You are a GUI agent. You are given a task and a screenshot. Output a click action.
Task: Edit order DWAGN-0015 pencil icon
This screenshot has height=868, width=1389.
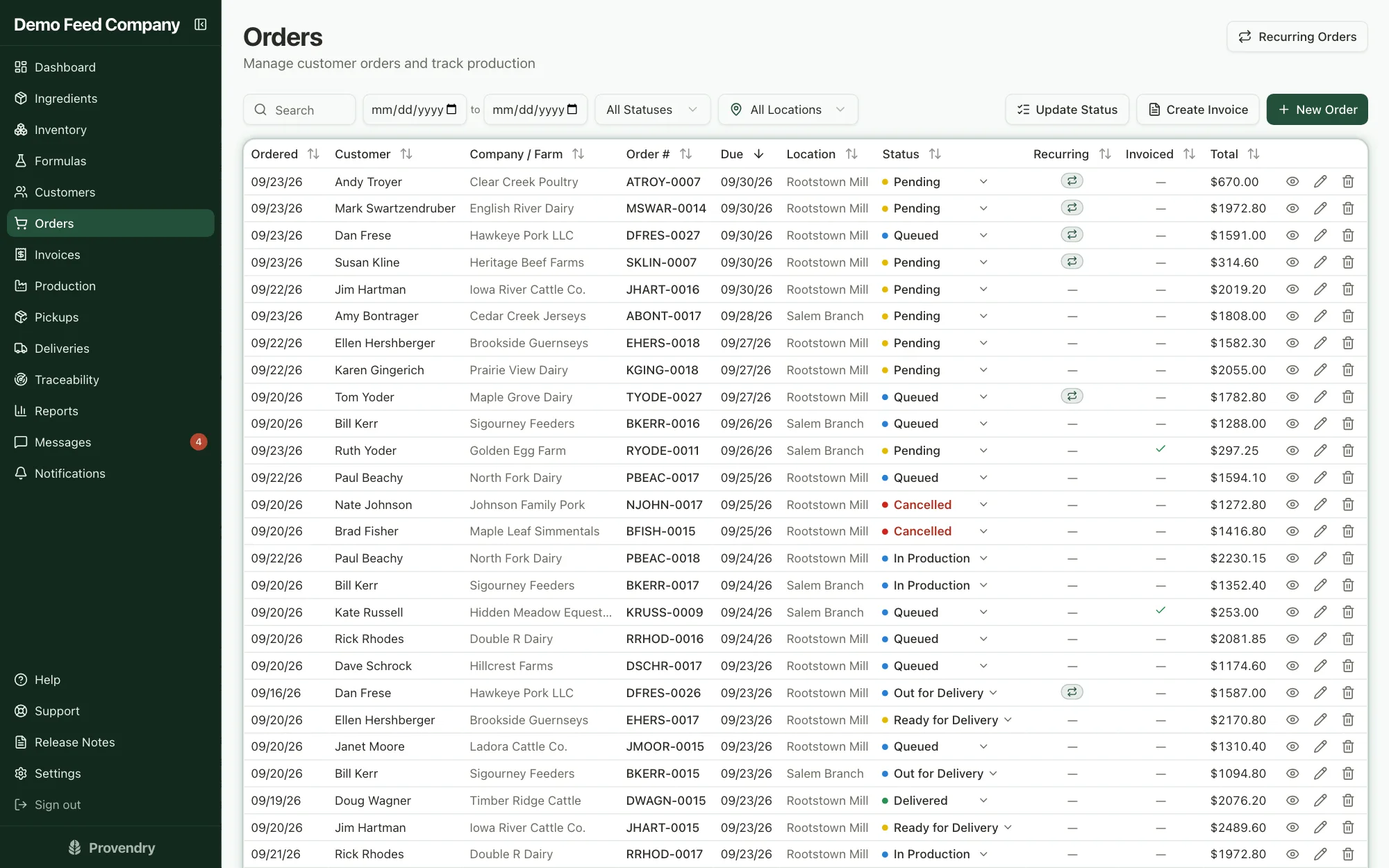pos(1320,801)
